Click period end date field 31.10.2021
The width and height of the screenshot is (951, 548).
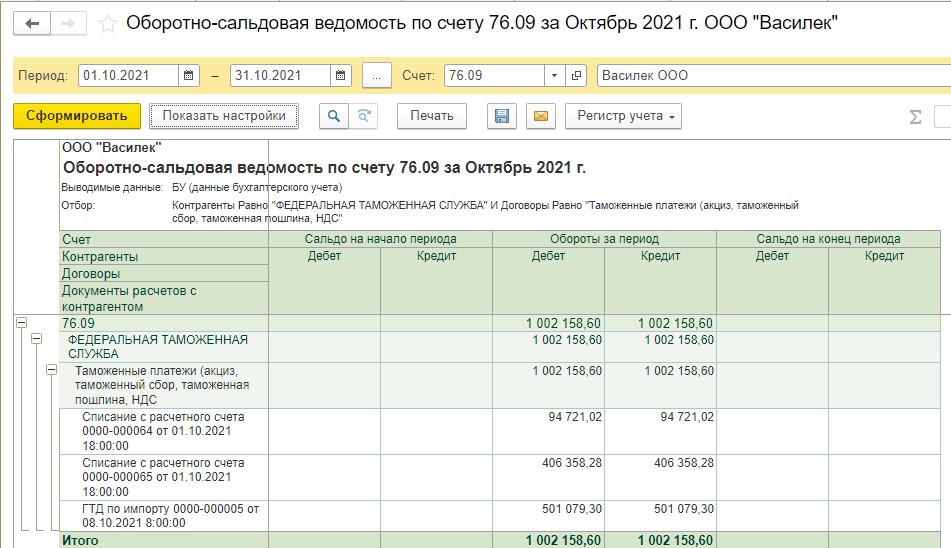[x=280, y=76]
